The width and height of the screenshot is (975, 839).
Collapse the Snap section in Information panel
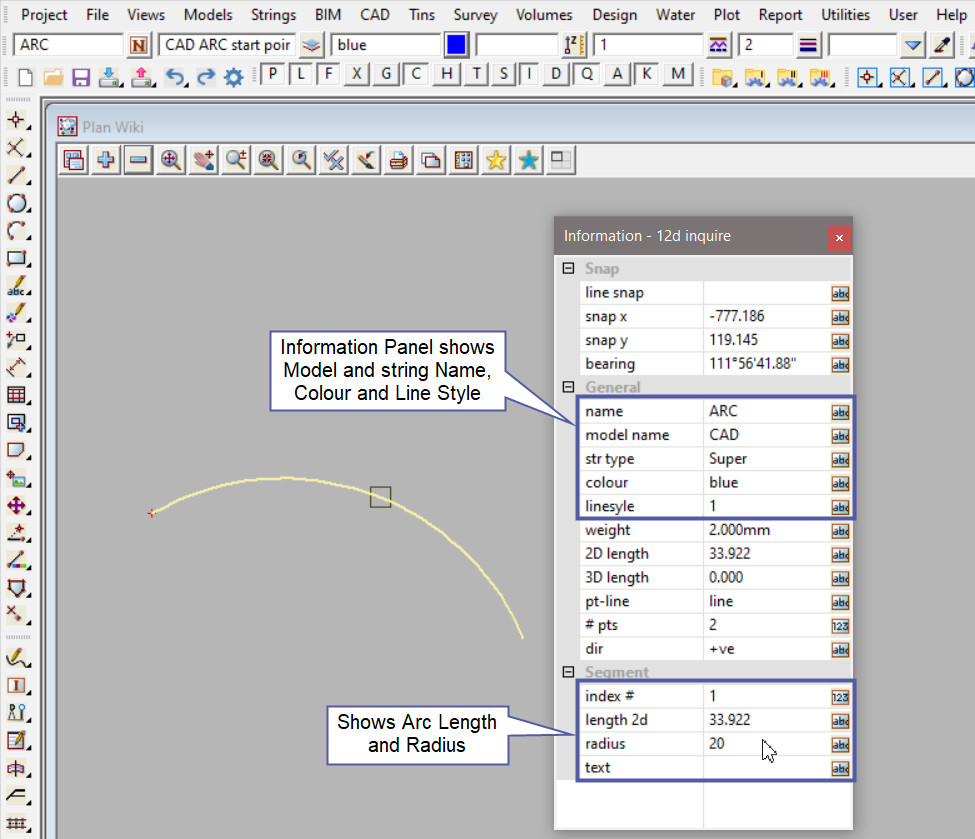tap(568, 269)
